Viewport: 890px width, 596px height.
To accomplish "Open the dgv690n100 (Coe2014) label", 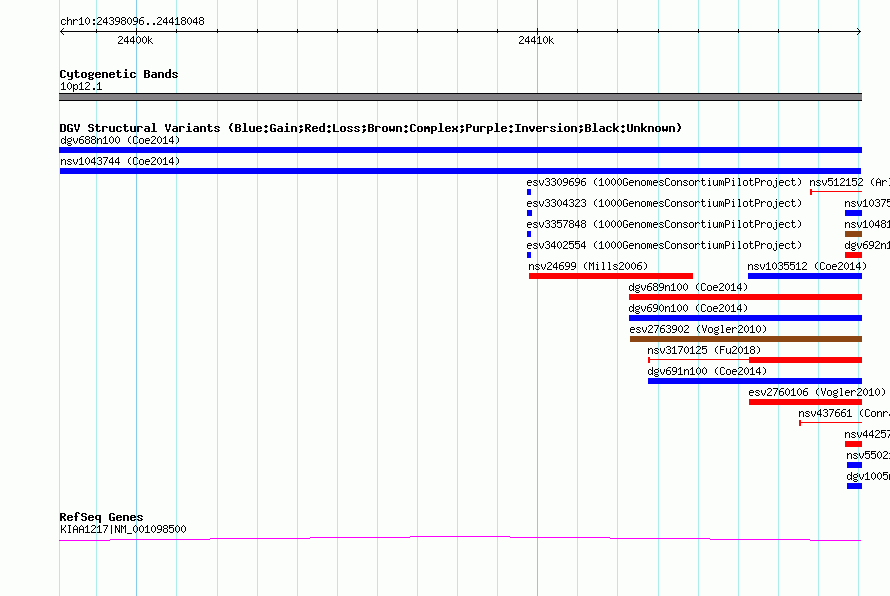I will [688, 308].
